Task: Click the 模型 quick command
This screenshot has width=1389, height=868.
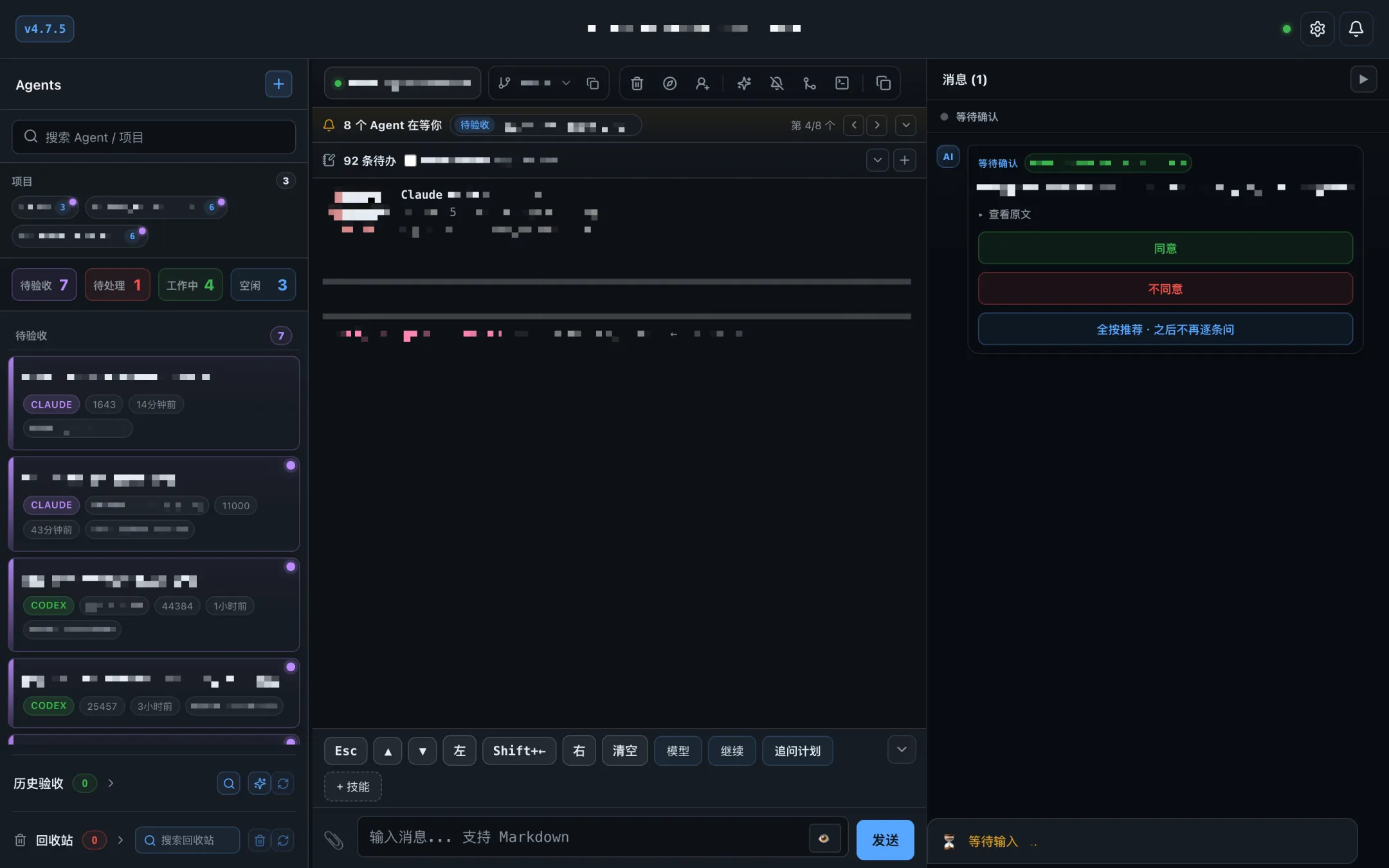Action: click(x=678, y=750)
